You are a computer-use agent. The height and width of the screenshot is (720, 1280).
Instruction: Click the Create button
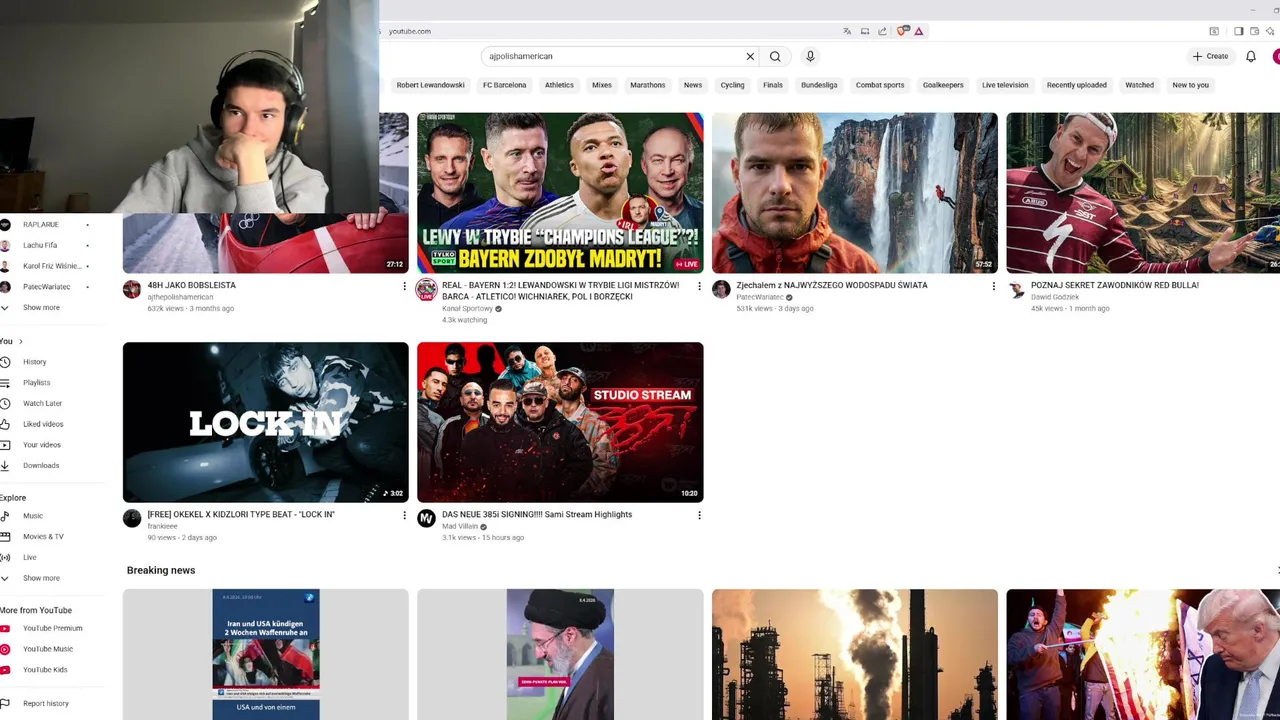(x=1210, y=56)
